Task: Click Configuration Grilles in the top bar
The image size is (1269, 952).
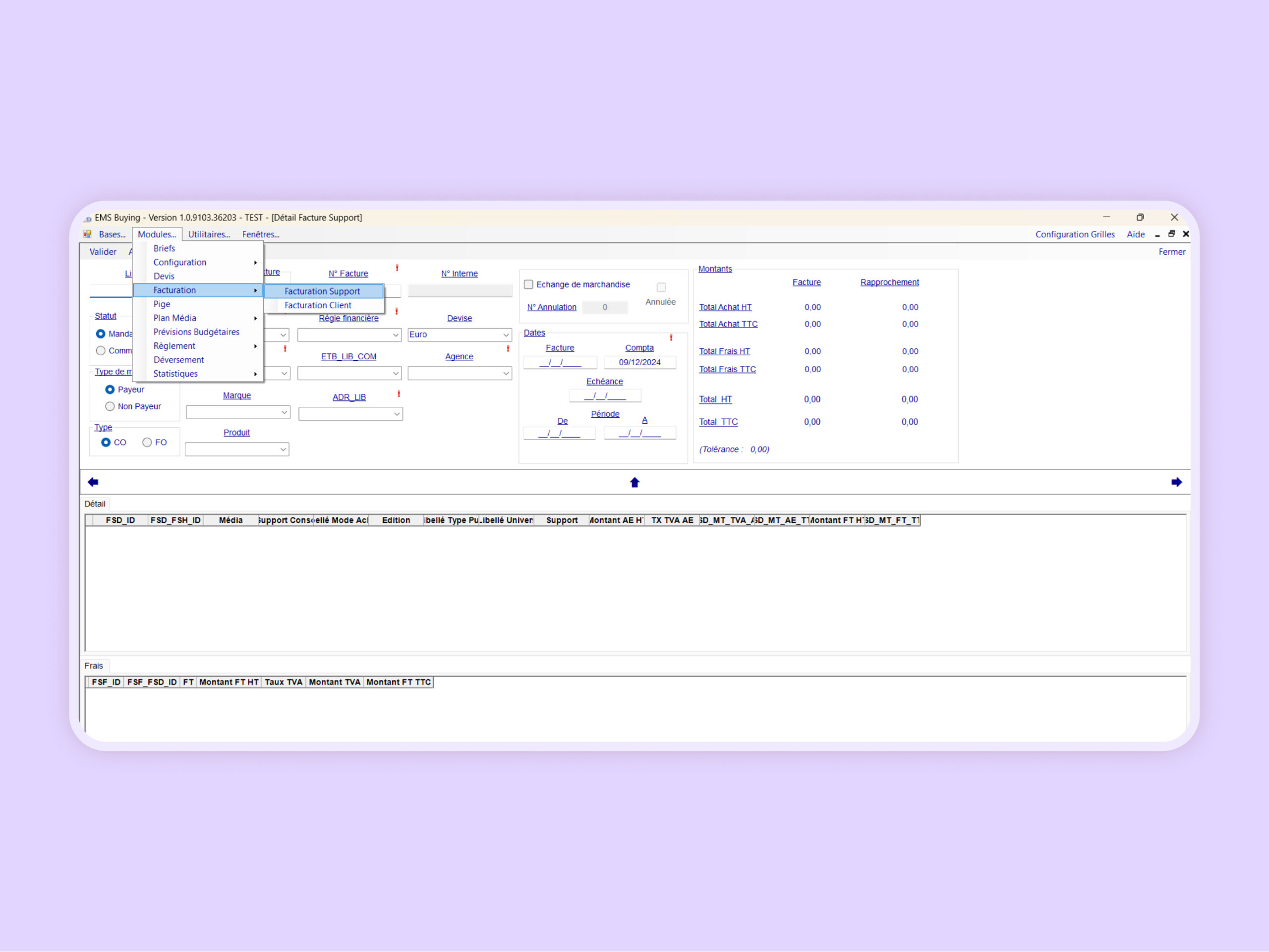Action: (x=1075, y=234)
